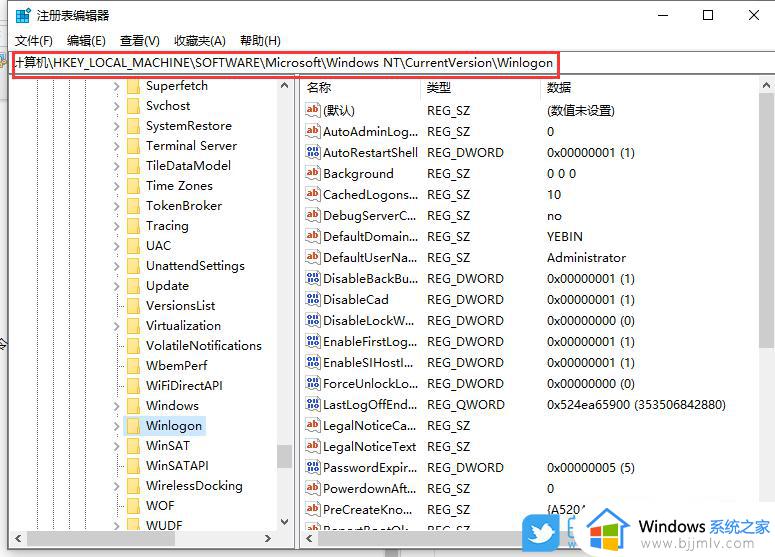Select the AutoAdminLog value name
775x557 pixels.
(370, 131)
